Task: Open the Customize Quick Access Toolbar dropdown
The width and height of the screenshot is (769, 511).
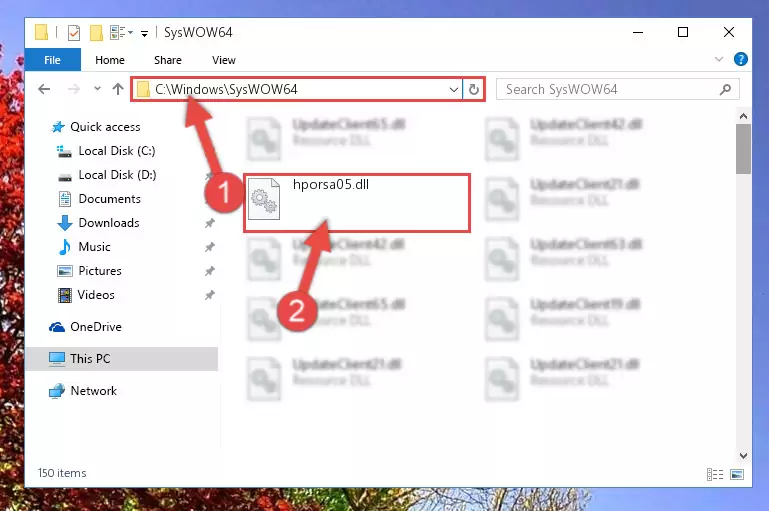Action: [144, 33]
